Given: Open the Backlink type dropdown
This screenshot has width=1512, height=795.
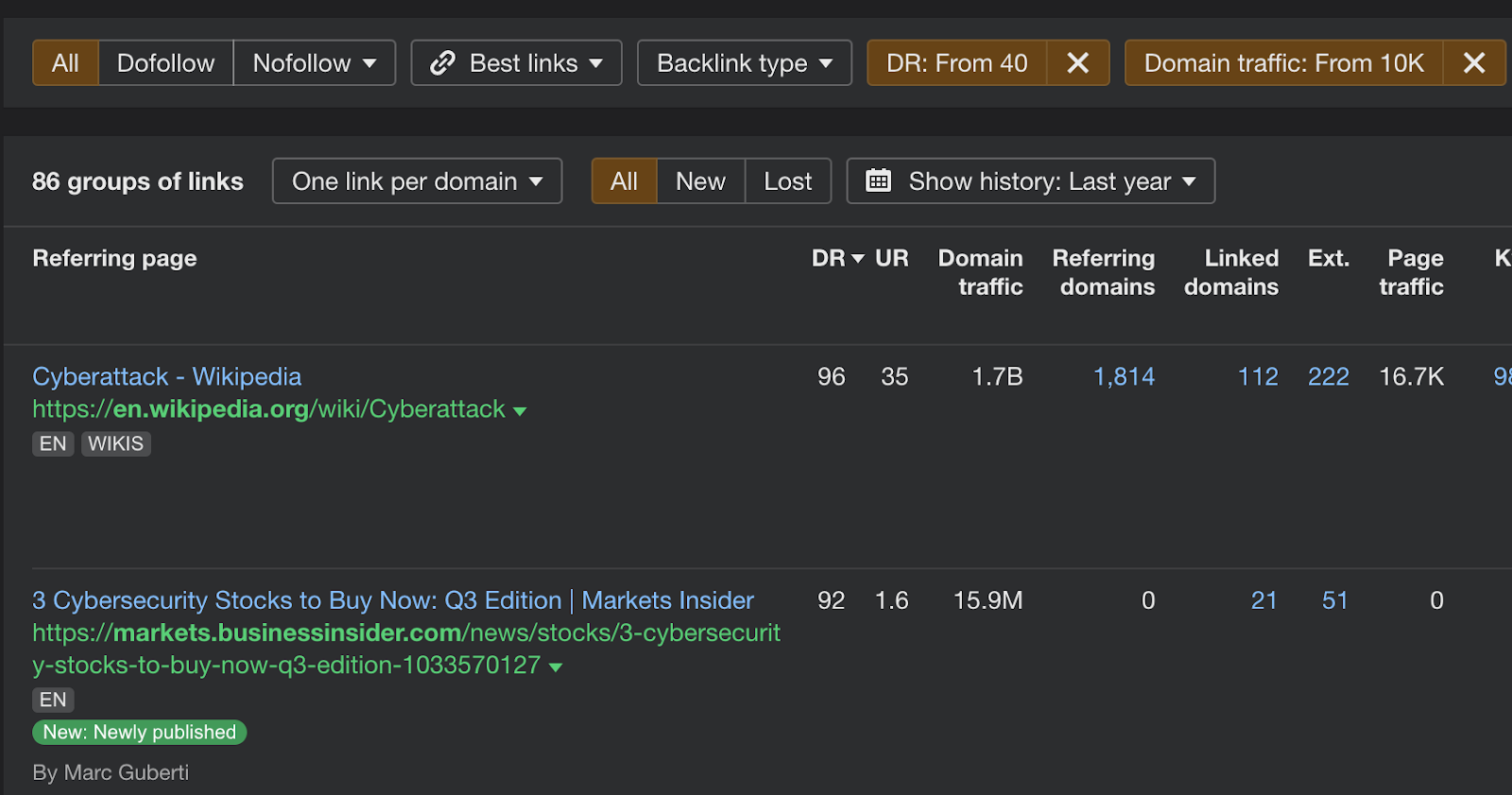Looking at the screenshot, I should click(x=745, y=63).
